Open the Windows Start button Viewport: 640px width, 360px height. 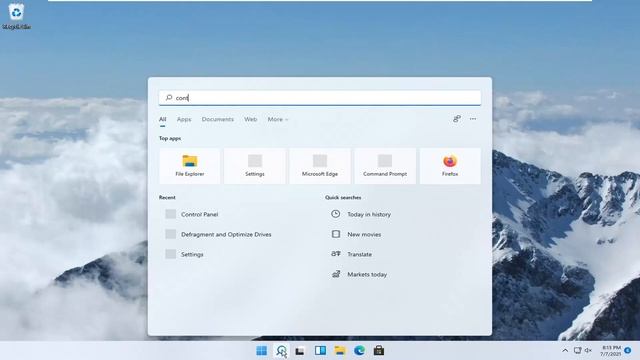pos(261,351)
